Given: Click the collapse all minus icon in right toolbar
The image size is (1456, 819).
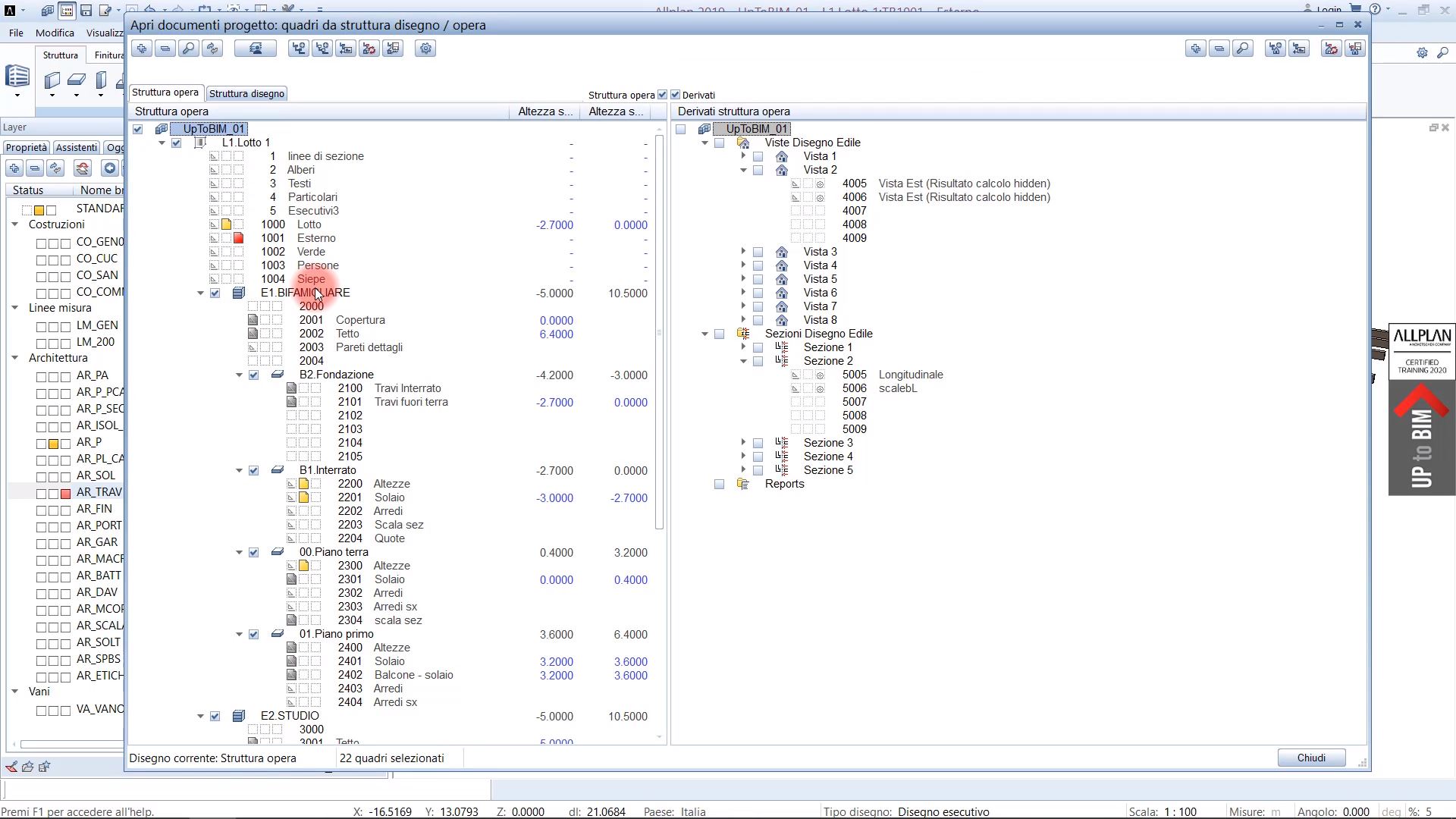Looking at the screenshot, I should click(x=1219, y=49).
